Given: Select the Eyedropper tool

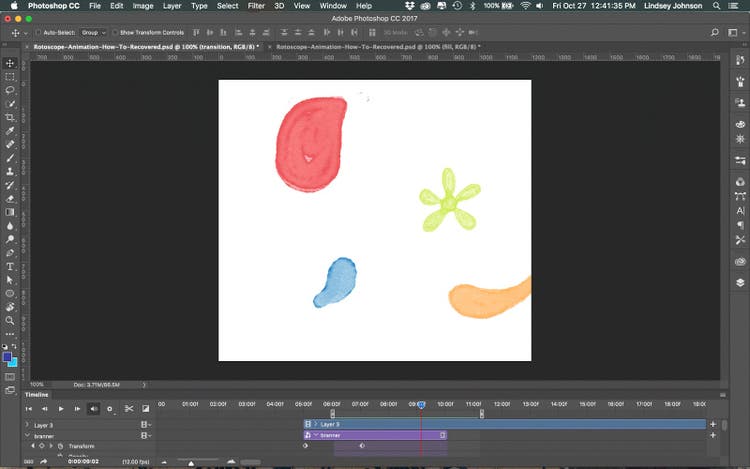Looking at the screenshot, I should click(10, 131).
